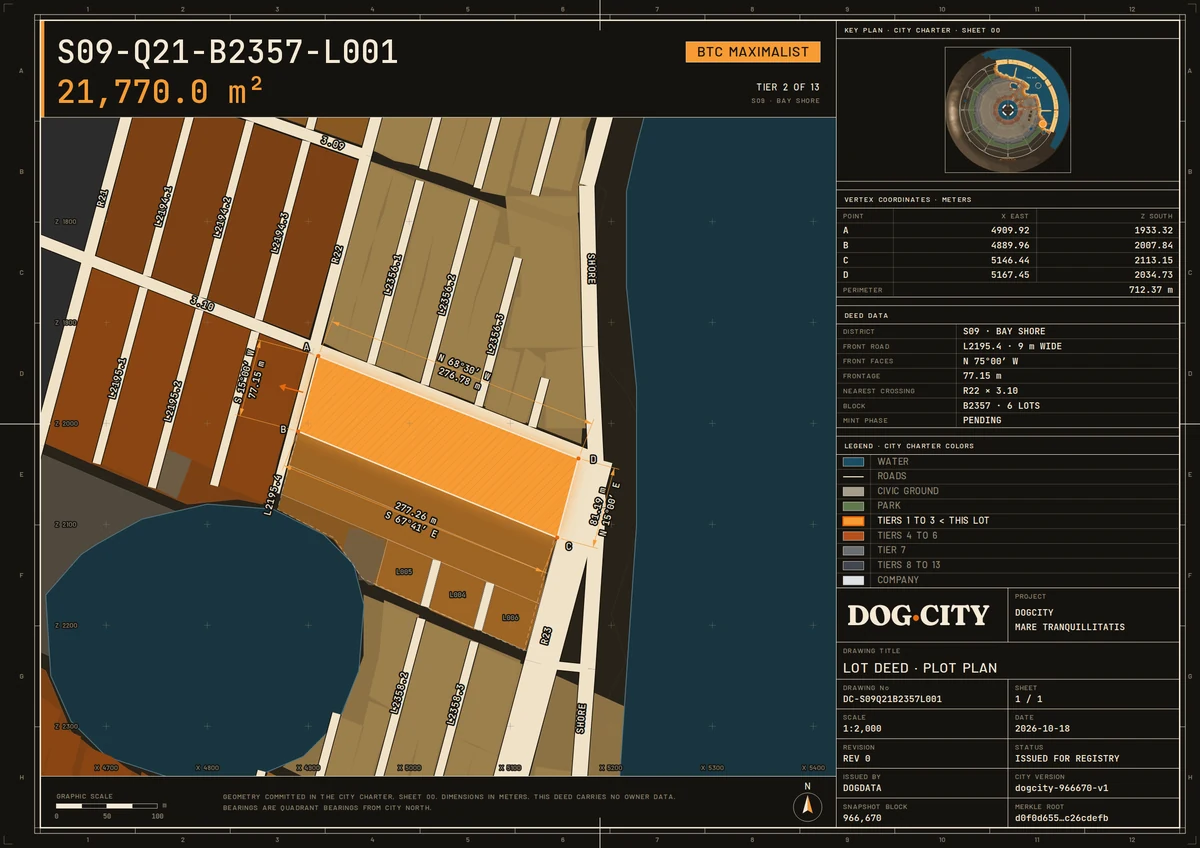Click the TIERS 4 TO 6 legend swatch
The image size is (1200, 848).
point(853,536)
